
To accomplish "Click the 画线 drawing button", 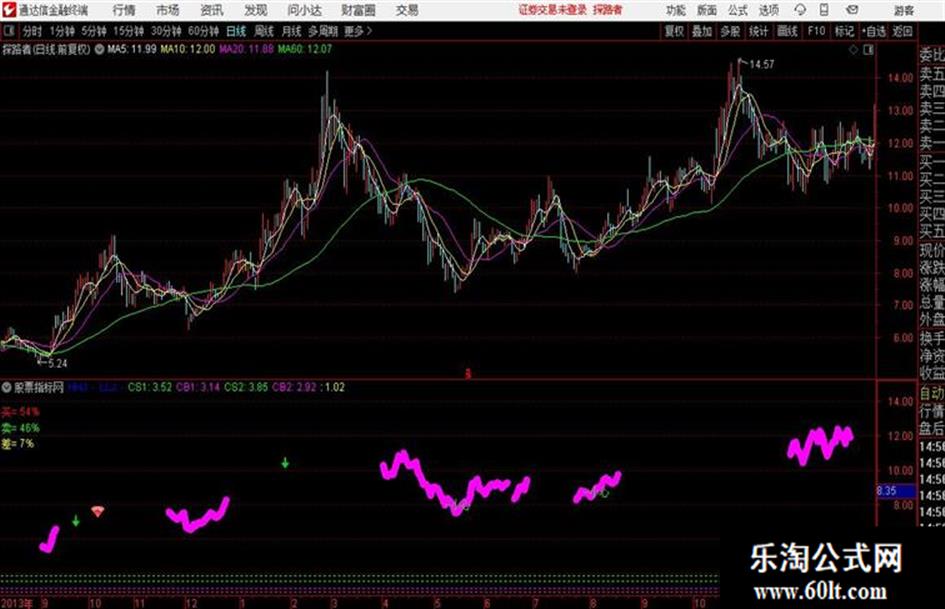I will pyautogui.click(x=787, y=31).
